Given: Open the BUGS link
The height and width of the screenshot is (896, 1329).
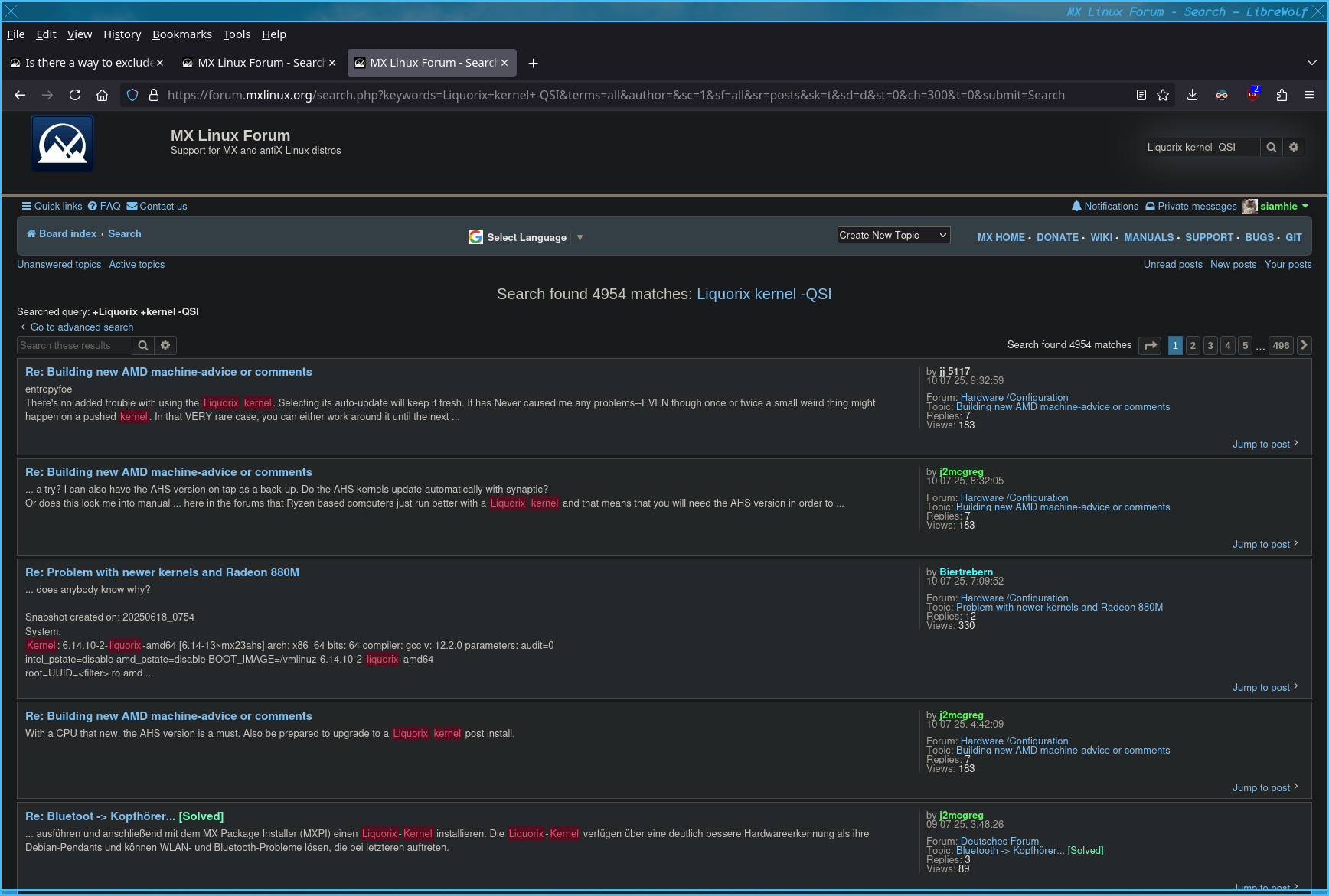Looking at the screenshot, I should pyautogui.click(x=1259, y=237).
